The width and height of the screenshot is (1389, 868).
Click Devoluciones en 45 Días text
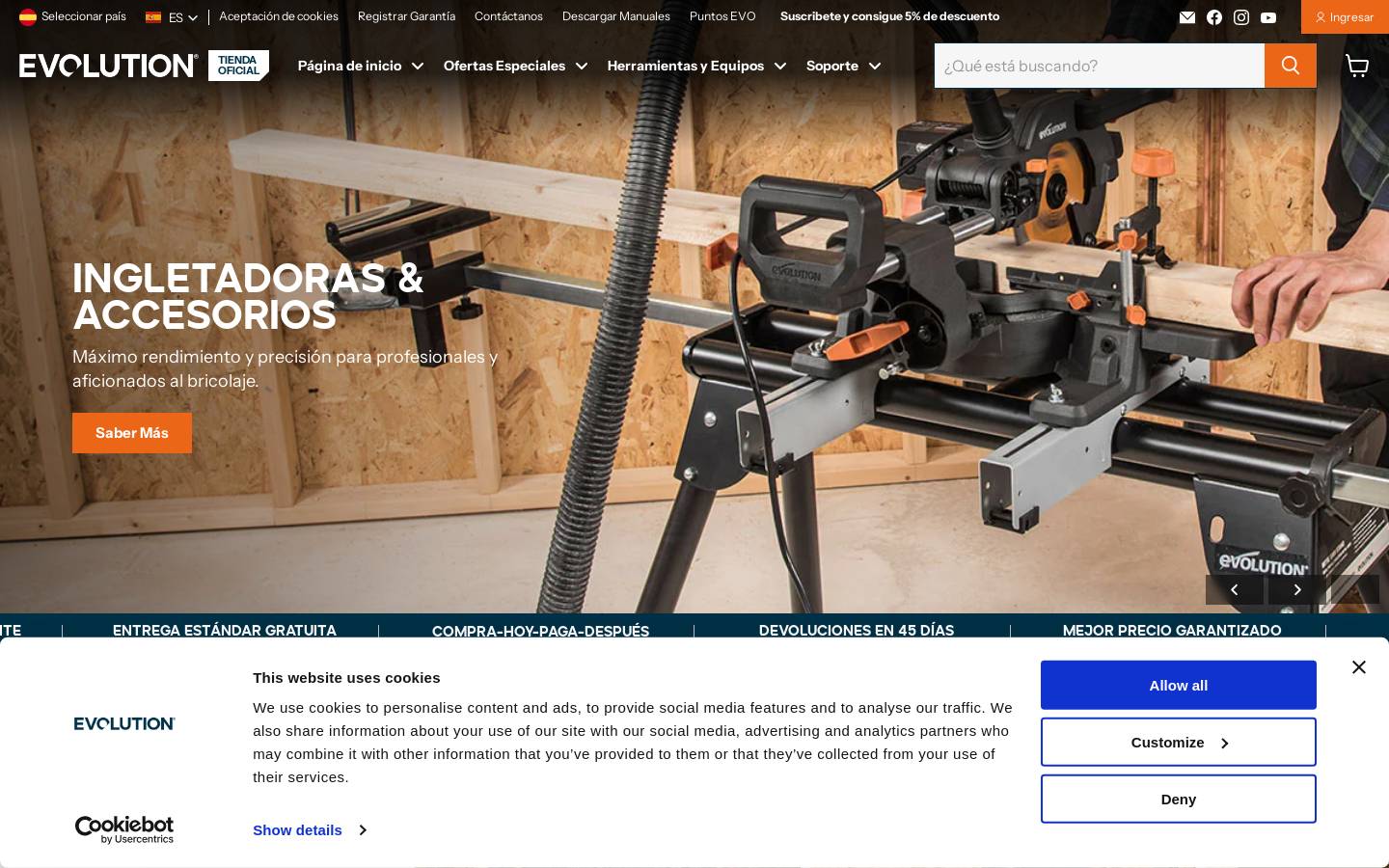point(857,630)
